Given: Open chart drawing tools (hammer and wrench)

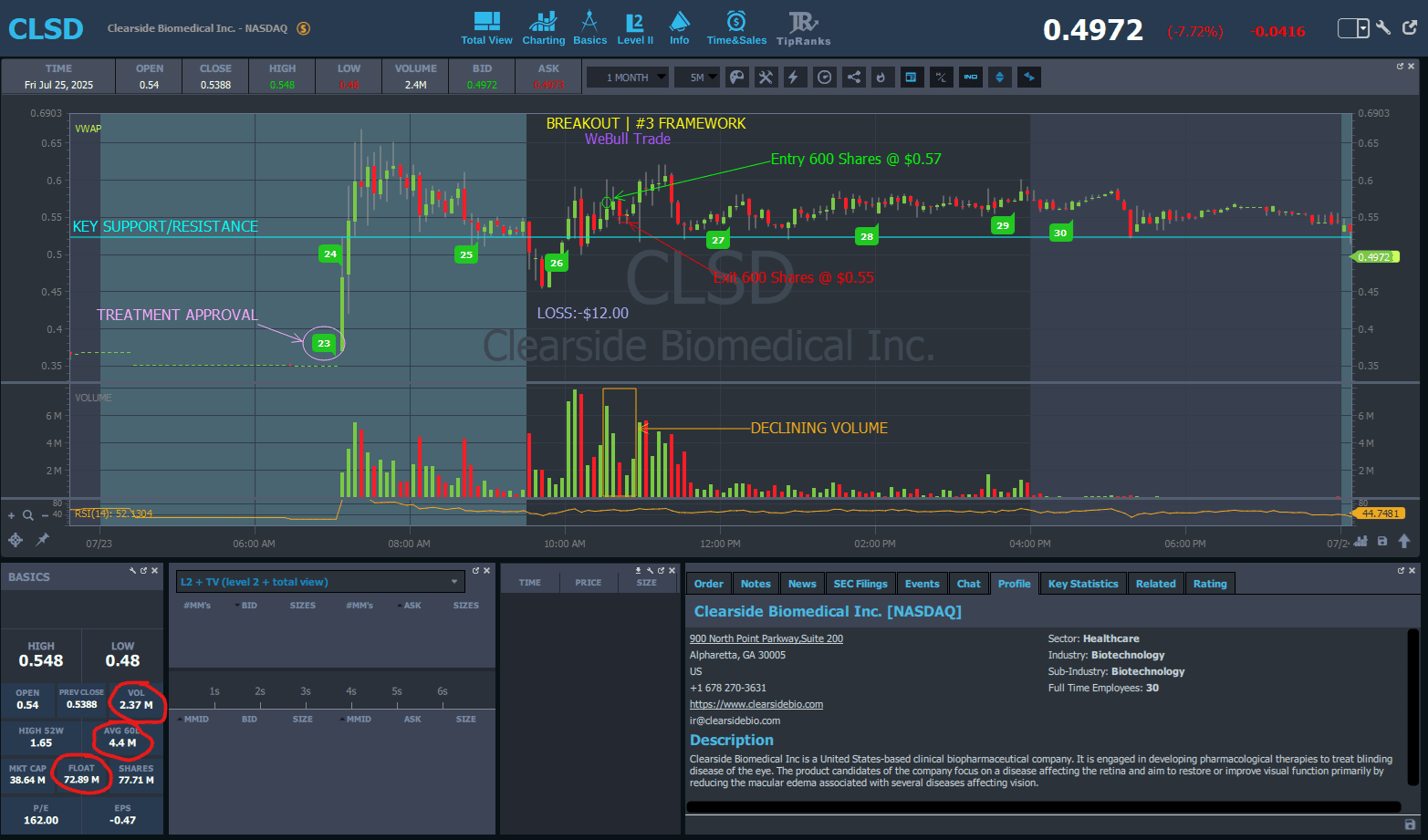Looking at the screenshot, I should 766,78.
